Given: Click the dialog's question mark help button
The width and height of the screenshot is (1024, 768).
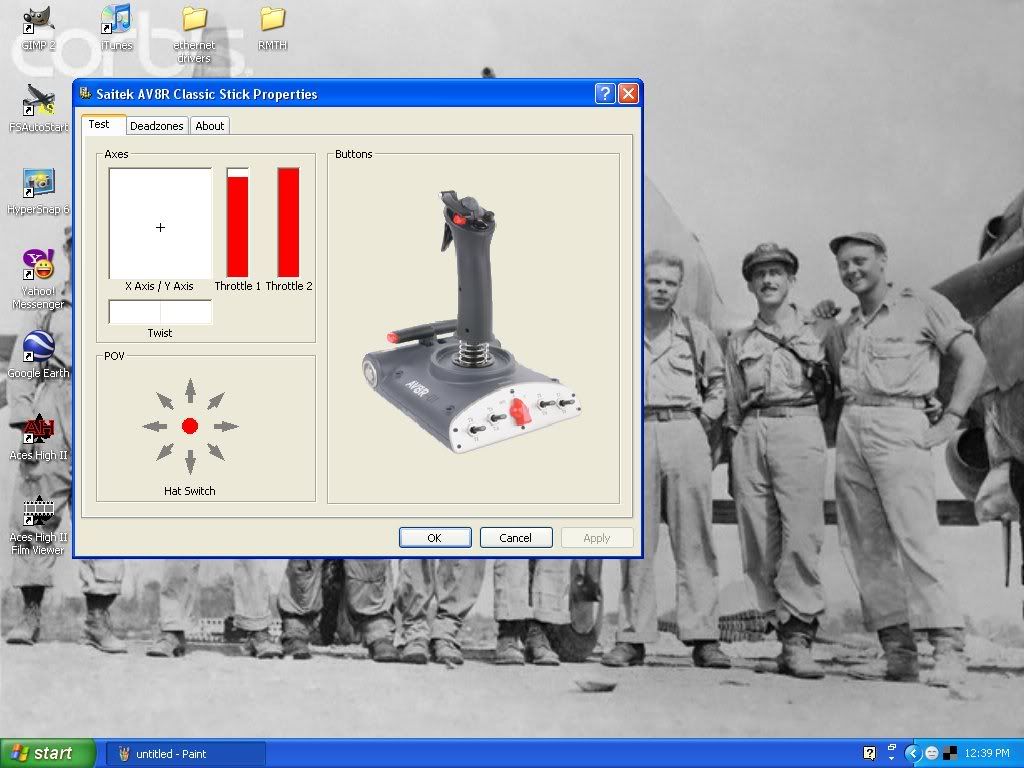Looking at the screenshot, I should coord(605,93).
